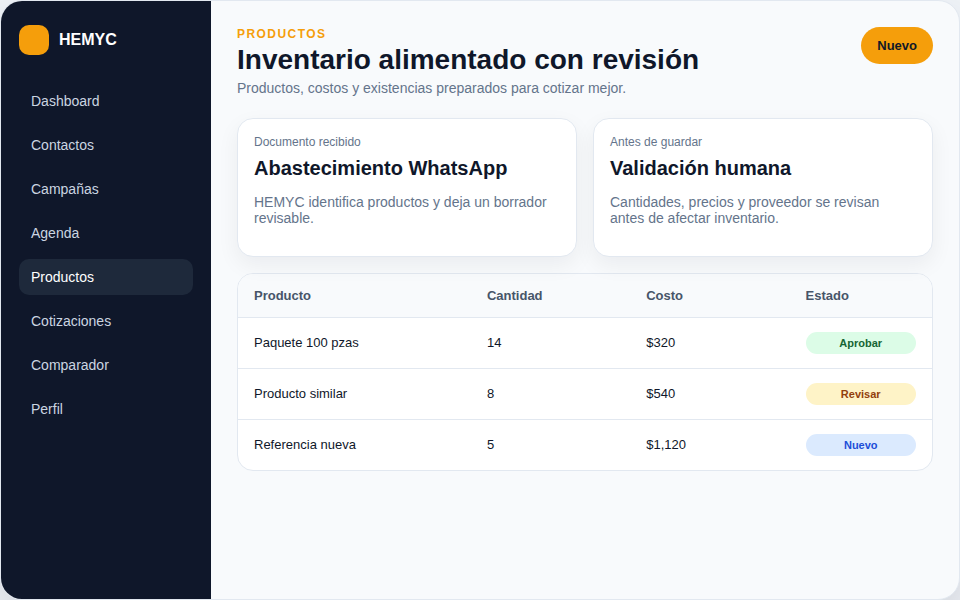Click the Revisar badge for Producto similar
The height and width of the screenshot is (600, 960).
tap(860, 394)
